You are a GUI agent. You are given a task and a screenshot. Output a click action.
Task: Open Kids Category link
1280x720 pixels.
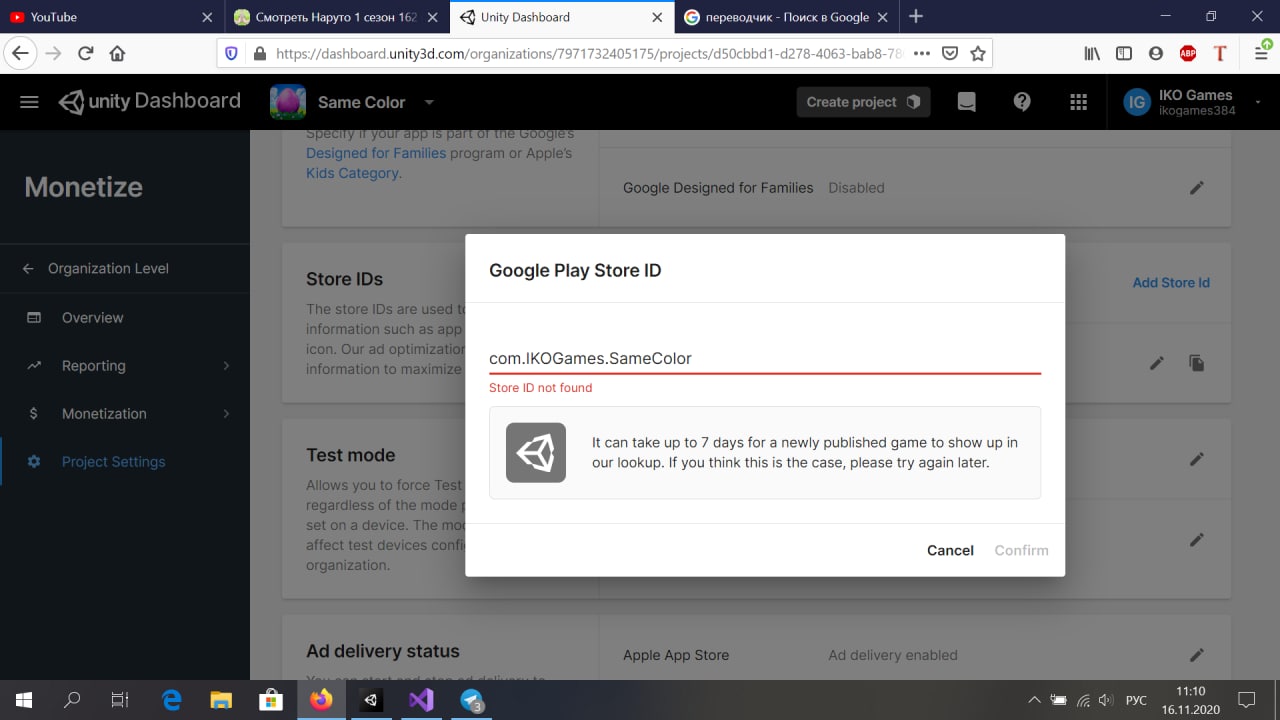[x=353, y=173]
